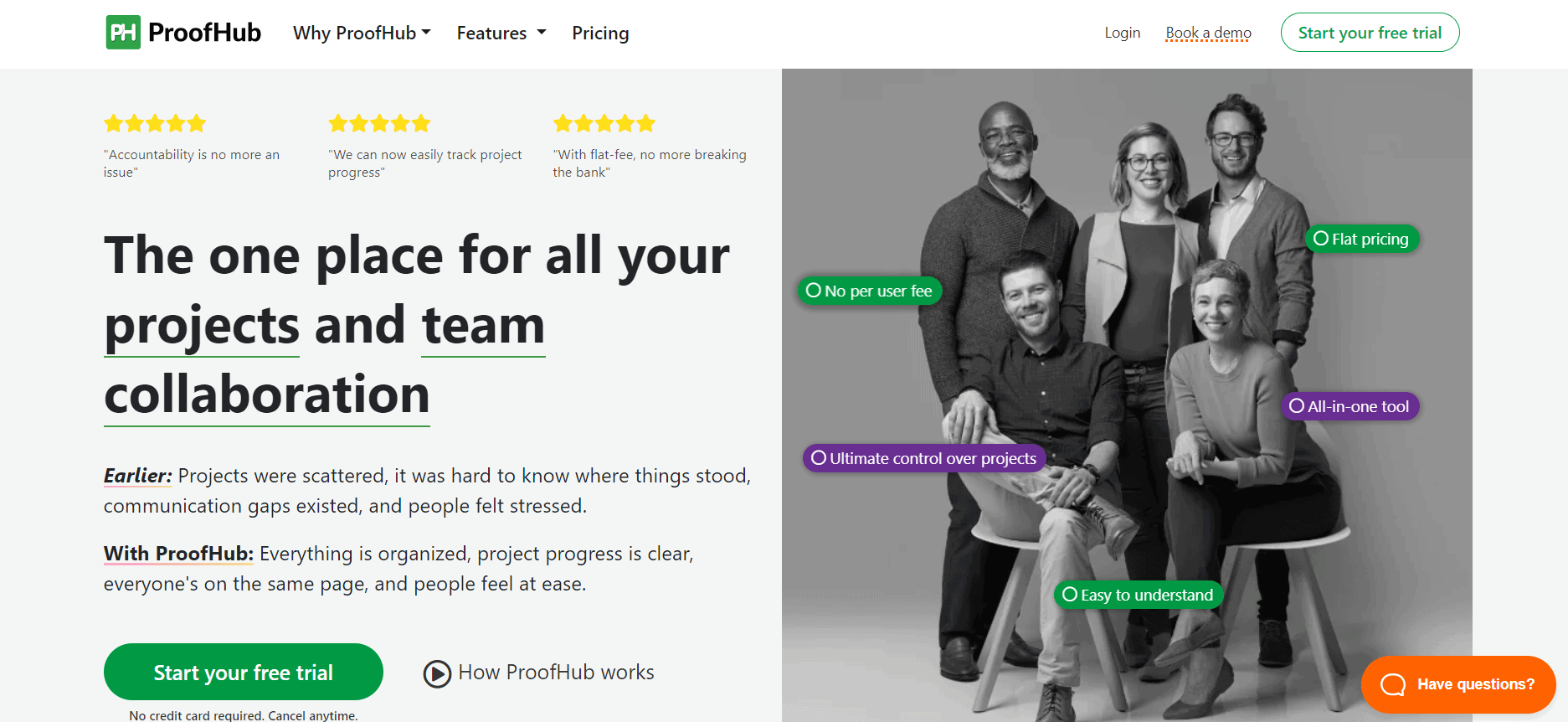Viewport: 1568px width, 722px height.
Task: Play the How ProofHub works video icon
Action: point(437,673)
